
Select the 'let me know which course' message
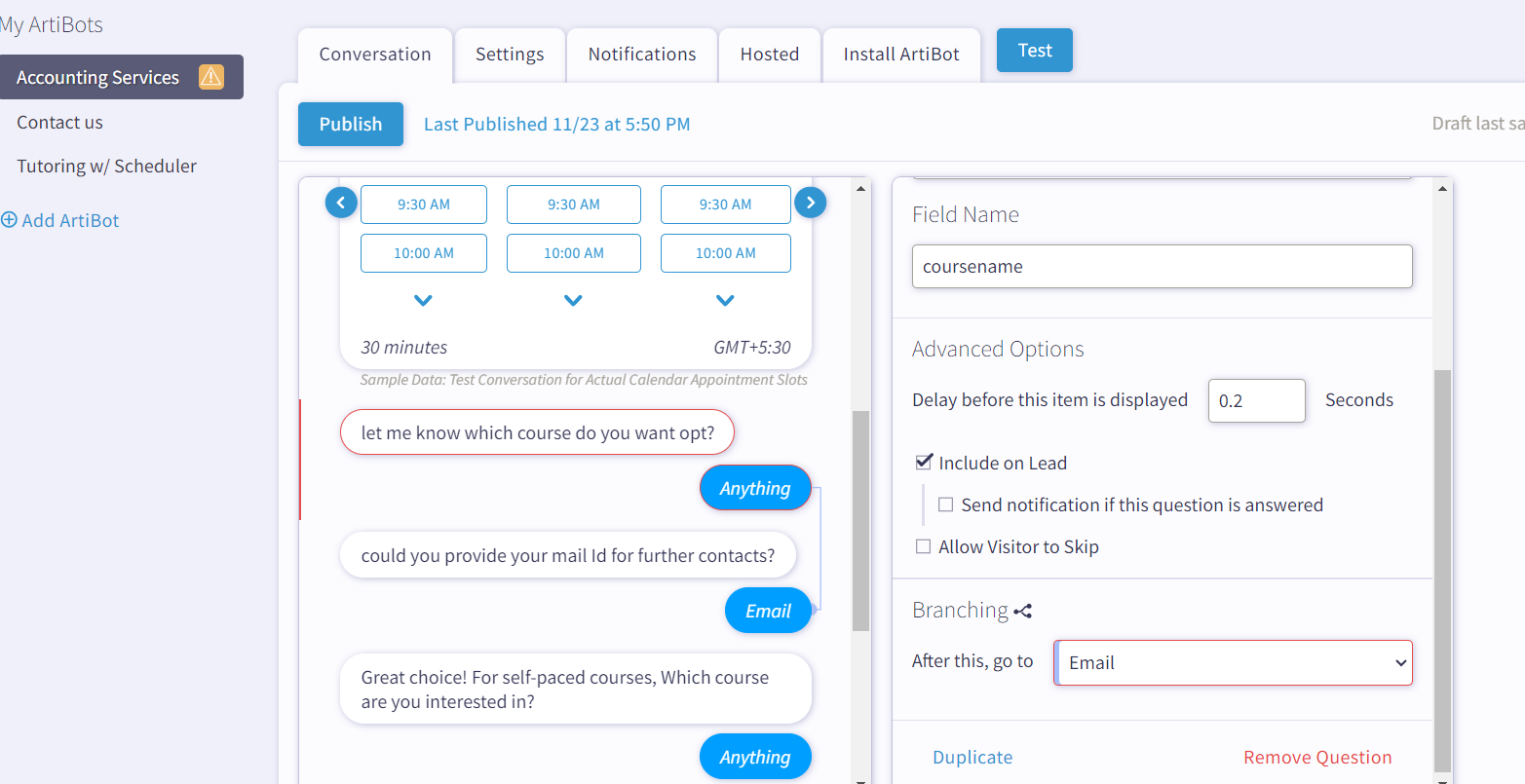(x=537, y=432)
